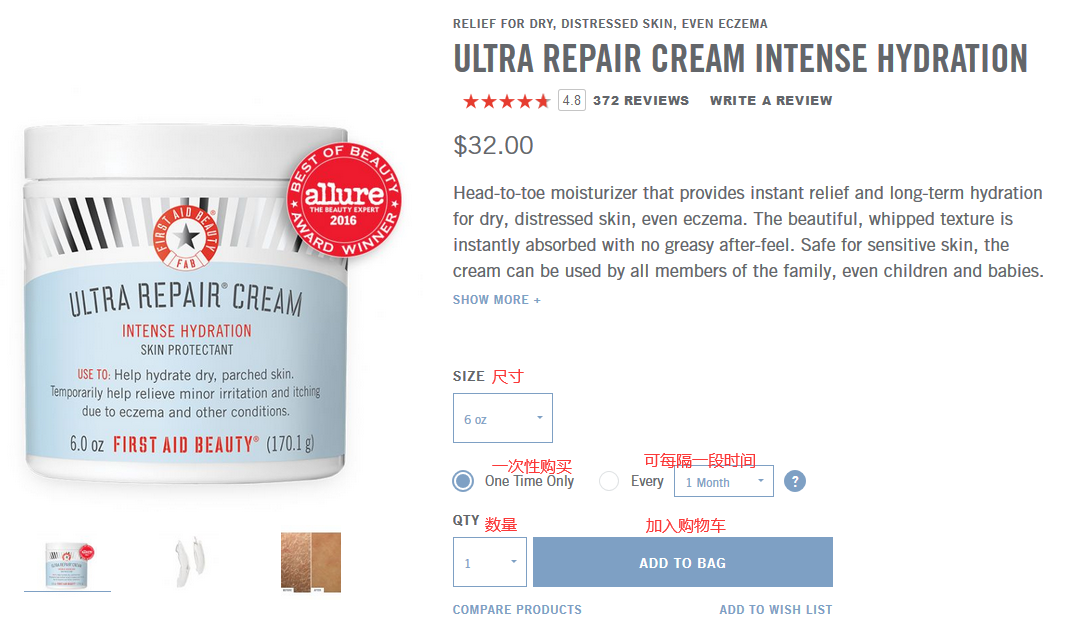Click the main product jar image
The height and width of the screenshot is (634, 1065).
[x=185, y=304]
